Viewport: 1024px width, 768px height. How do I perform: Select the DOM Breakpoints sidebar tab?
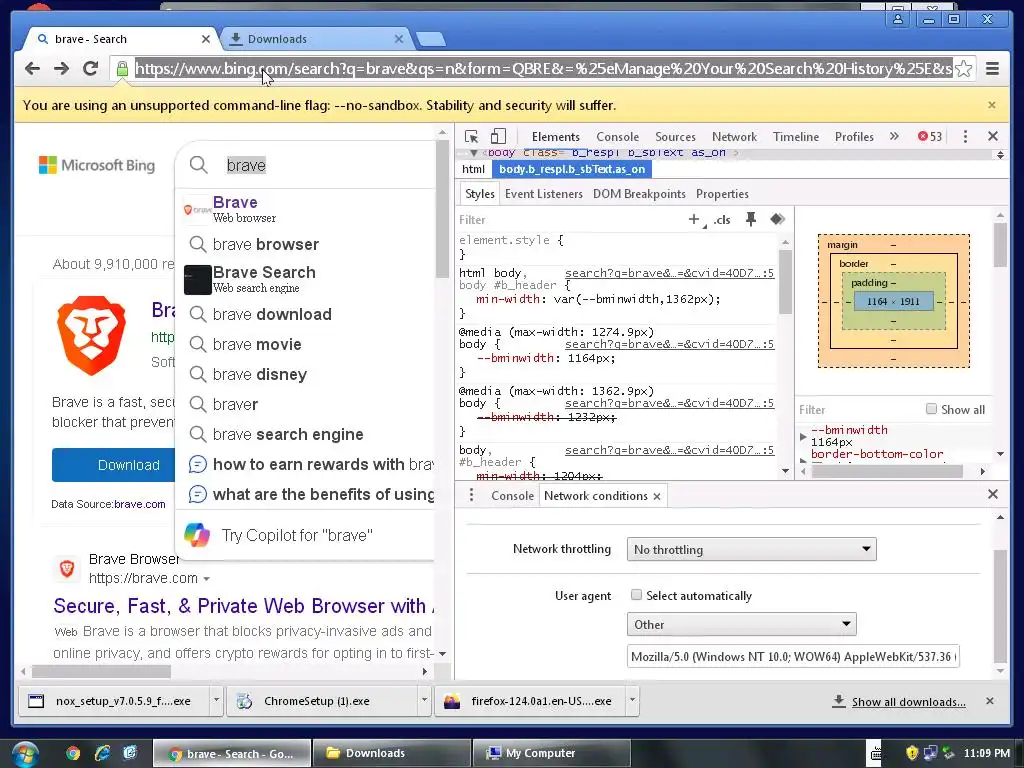[x=639, y=194]
